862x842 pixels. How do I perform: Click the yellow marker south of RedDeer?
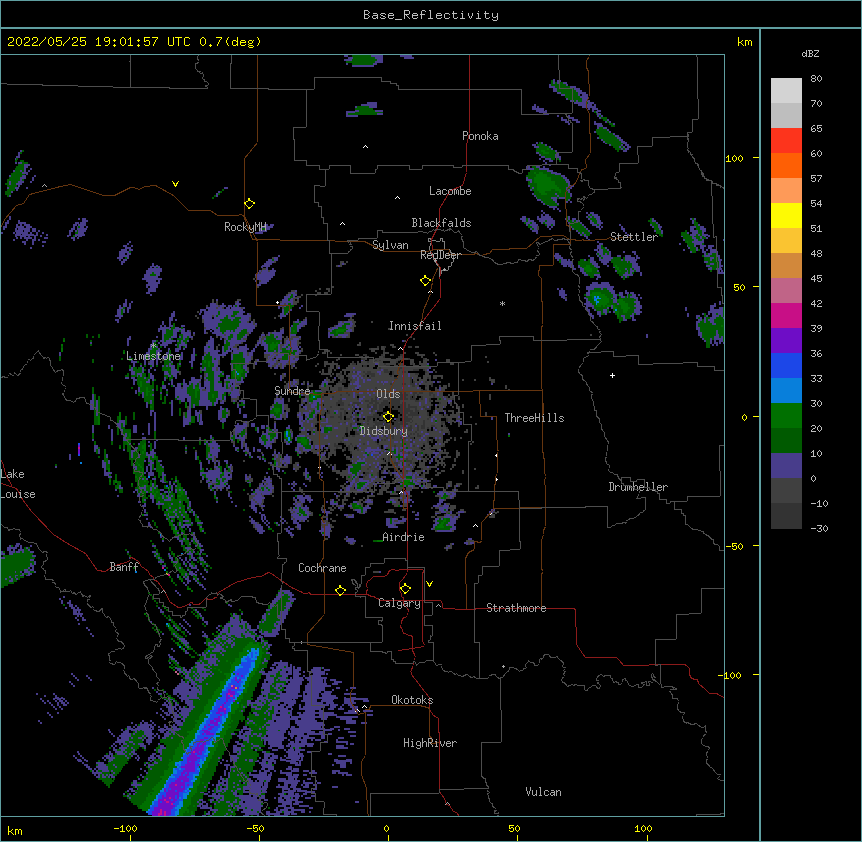coord(425,280)
